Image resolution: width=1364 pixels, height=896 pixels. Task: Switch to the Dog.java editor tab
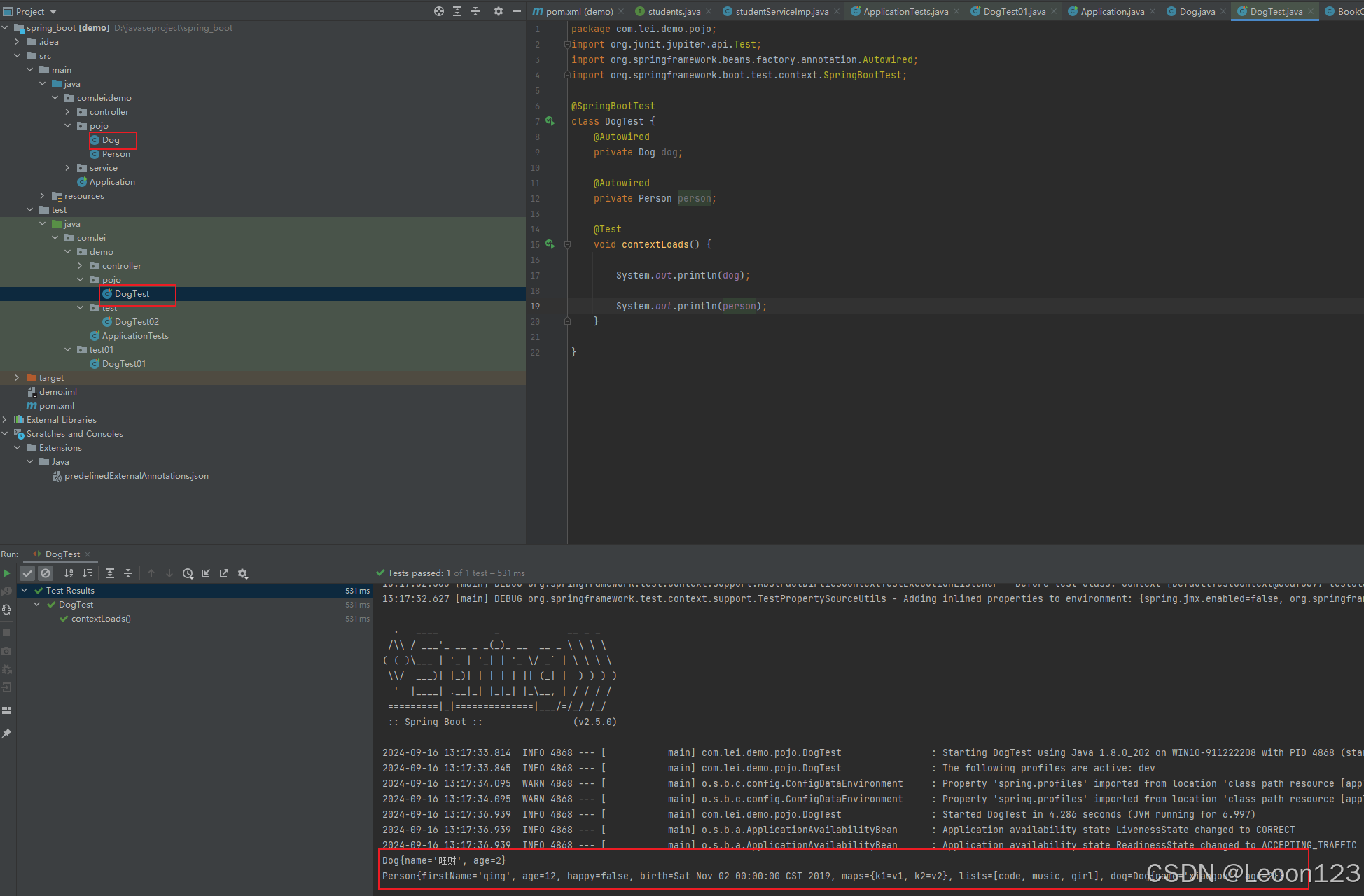click(1196, 11)
